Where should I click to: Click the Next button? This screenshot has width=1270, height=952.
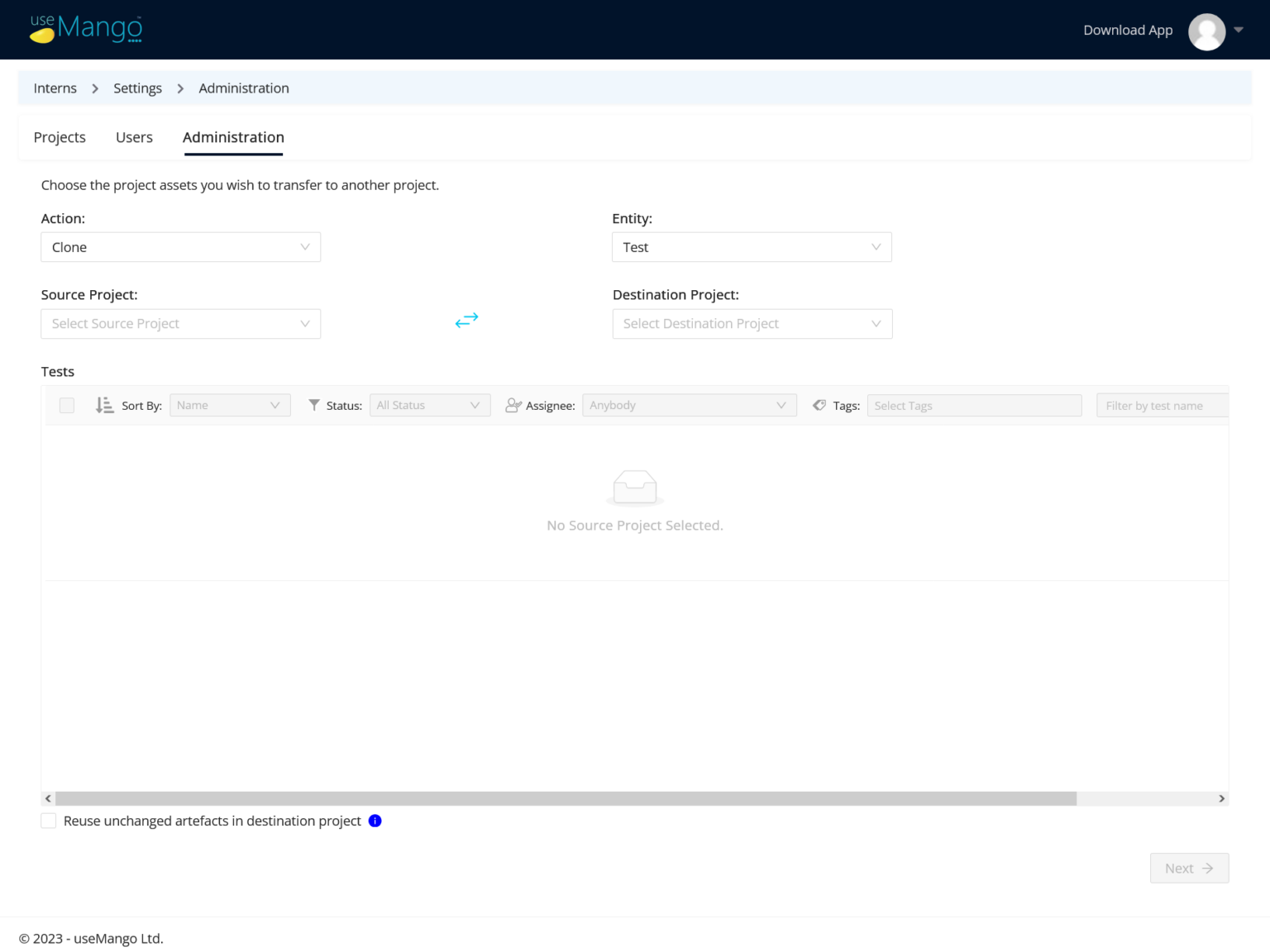pyautogui.click(x=1189, y=868)
